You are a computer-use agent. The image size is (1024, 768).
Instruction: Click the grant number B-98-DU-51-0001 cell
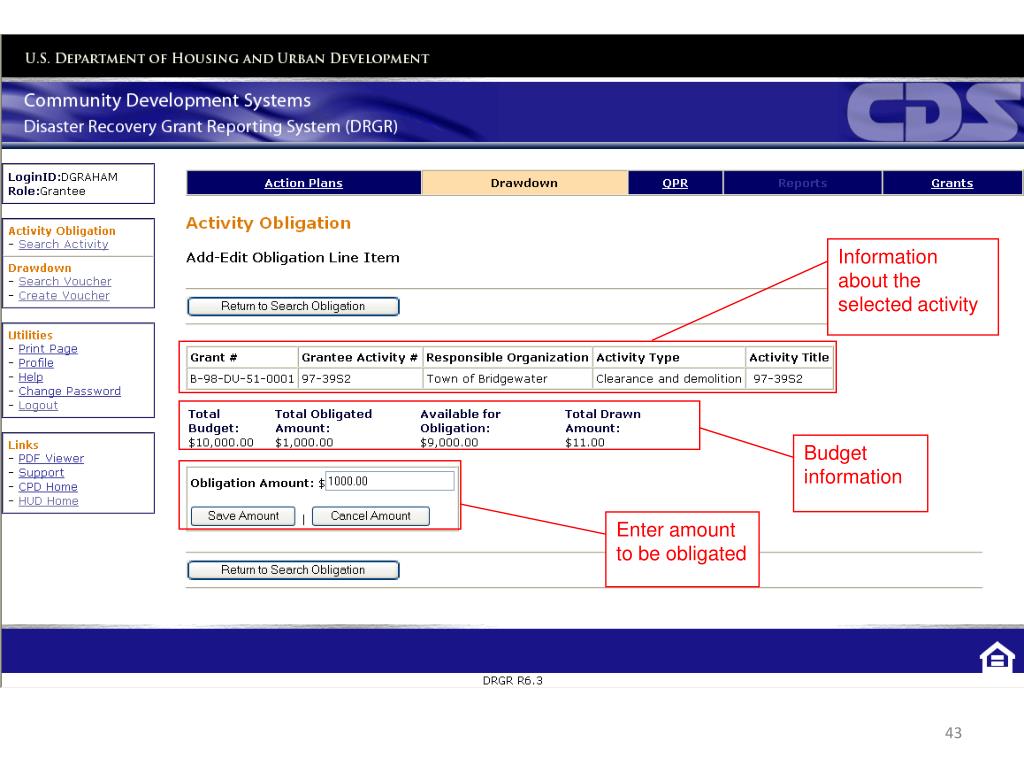point(242,379)
